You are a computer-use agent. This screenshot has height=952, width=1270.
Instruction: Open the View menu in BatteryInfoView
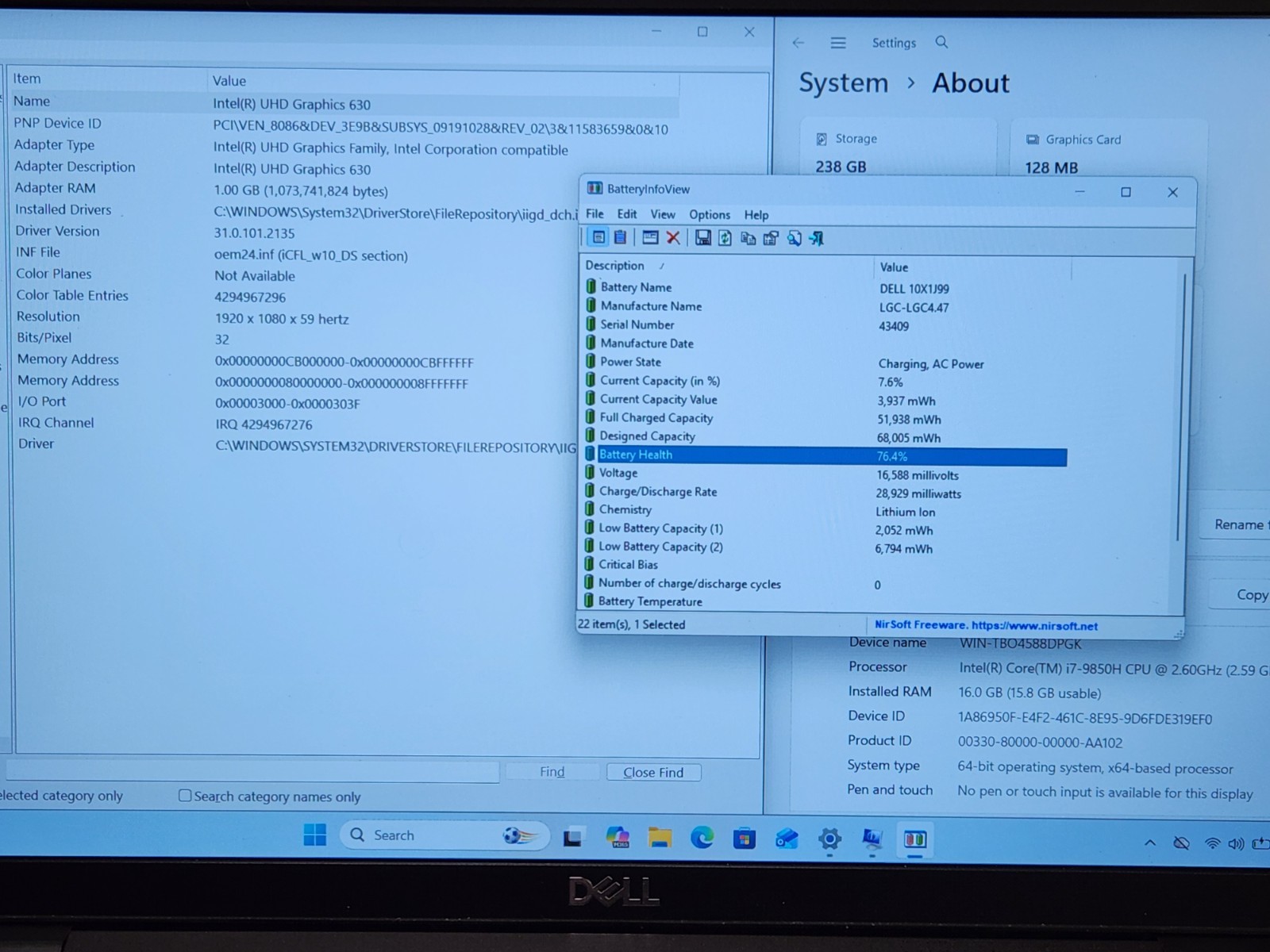coord(663,214)
